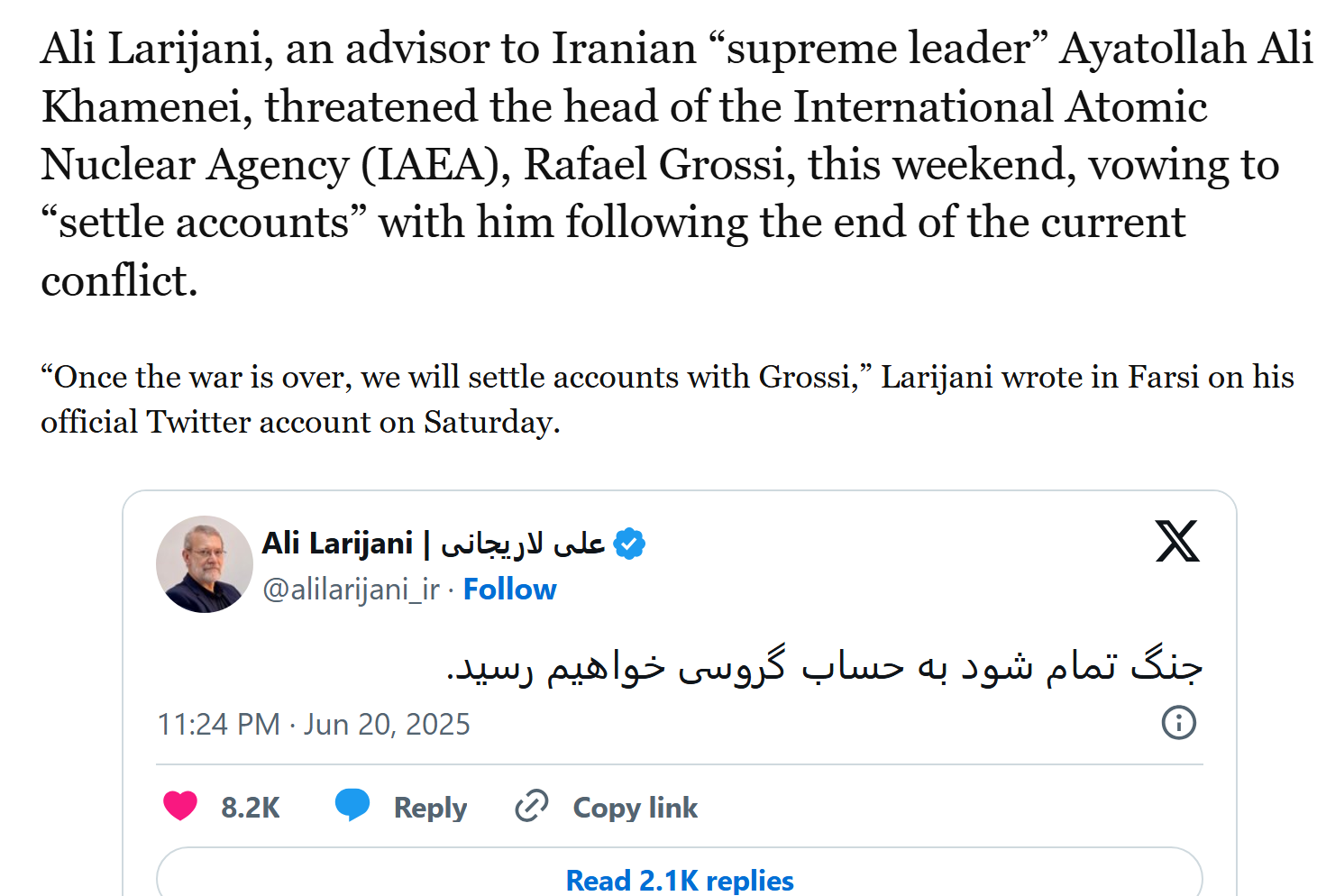The image size is (1317, 896).
Task: Open the 11:24 PM Jun 20 timestamp
Action: [314, 725]
